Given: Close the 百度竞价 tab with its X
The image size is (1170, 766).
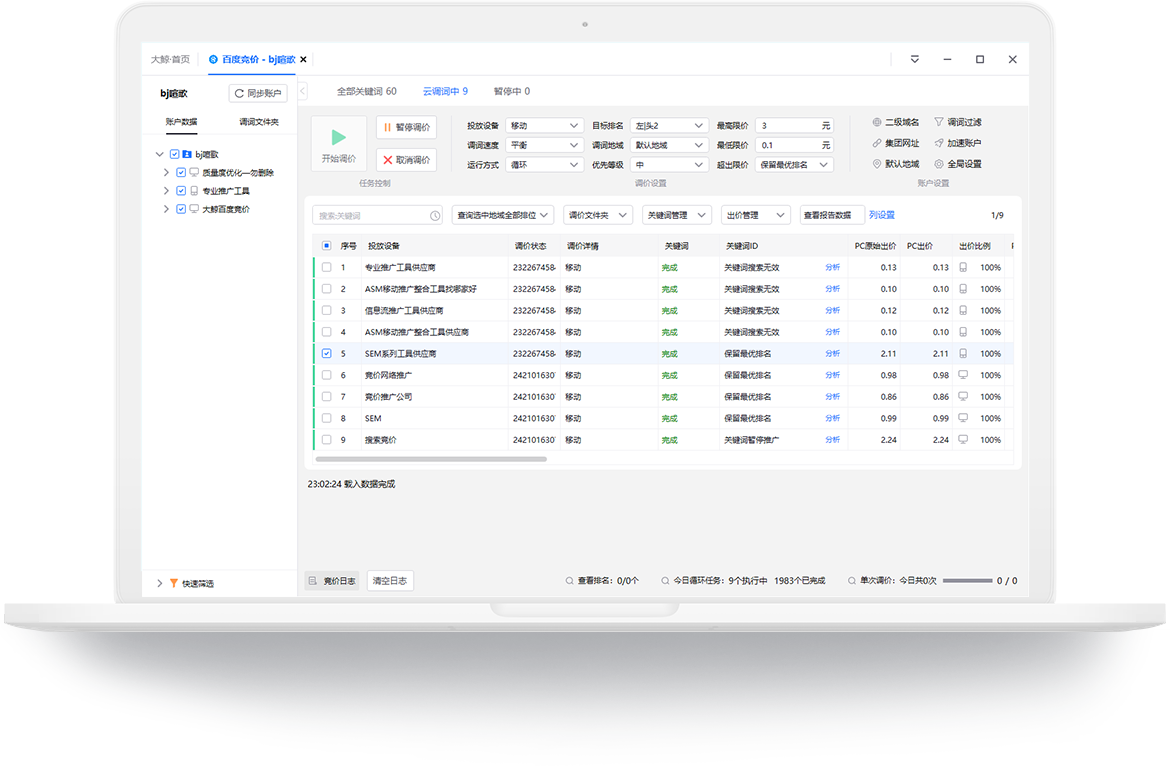Looking at the screenshot, I should point(304,60).
